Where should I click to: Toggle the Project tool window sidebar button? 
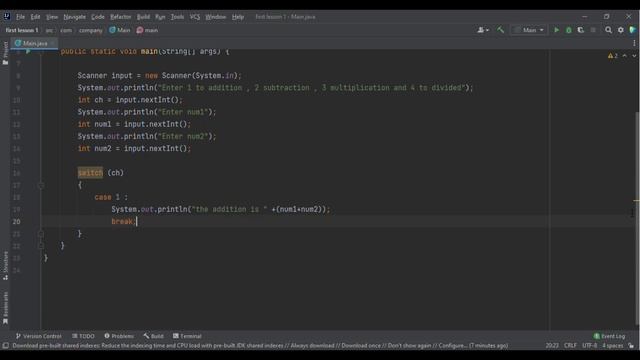[x=5, y=53]
